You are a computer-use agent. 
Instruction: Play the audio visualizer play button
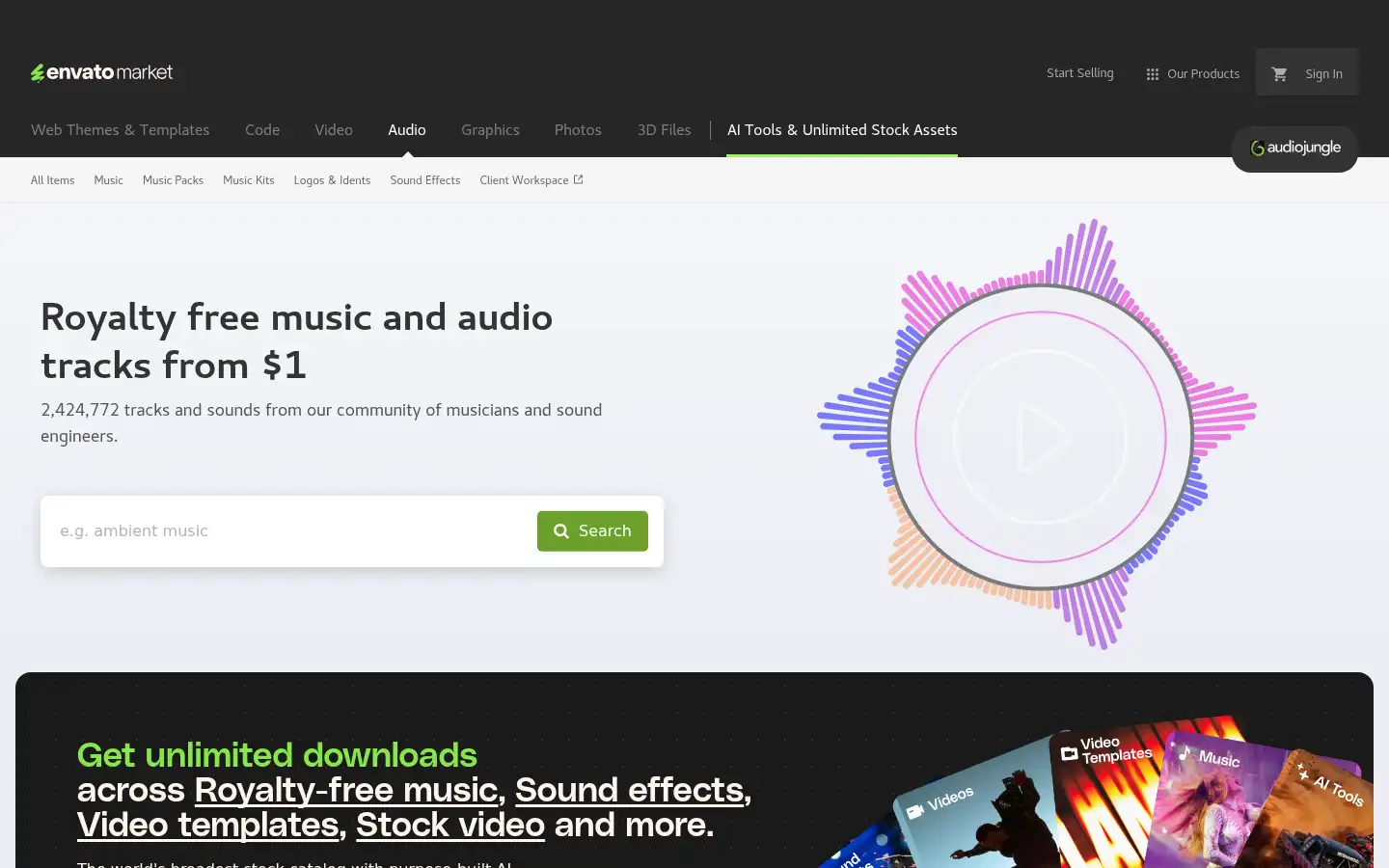[1041, 437]
